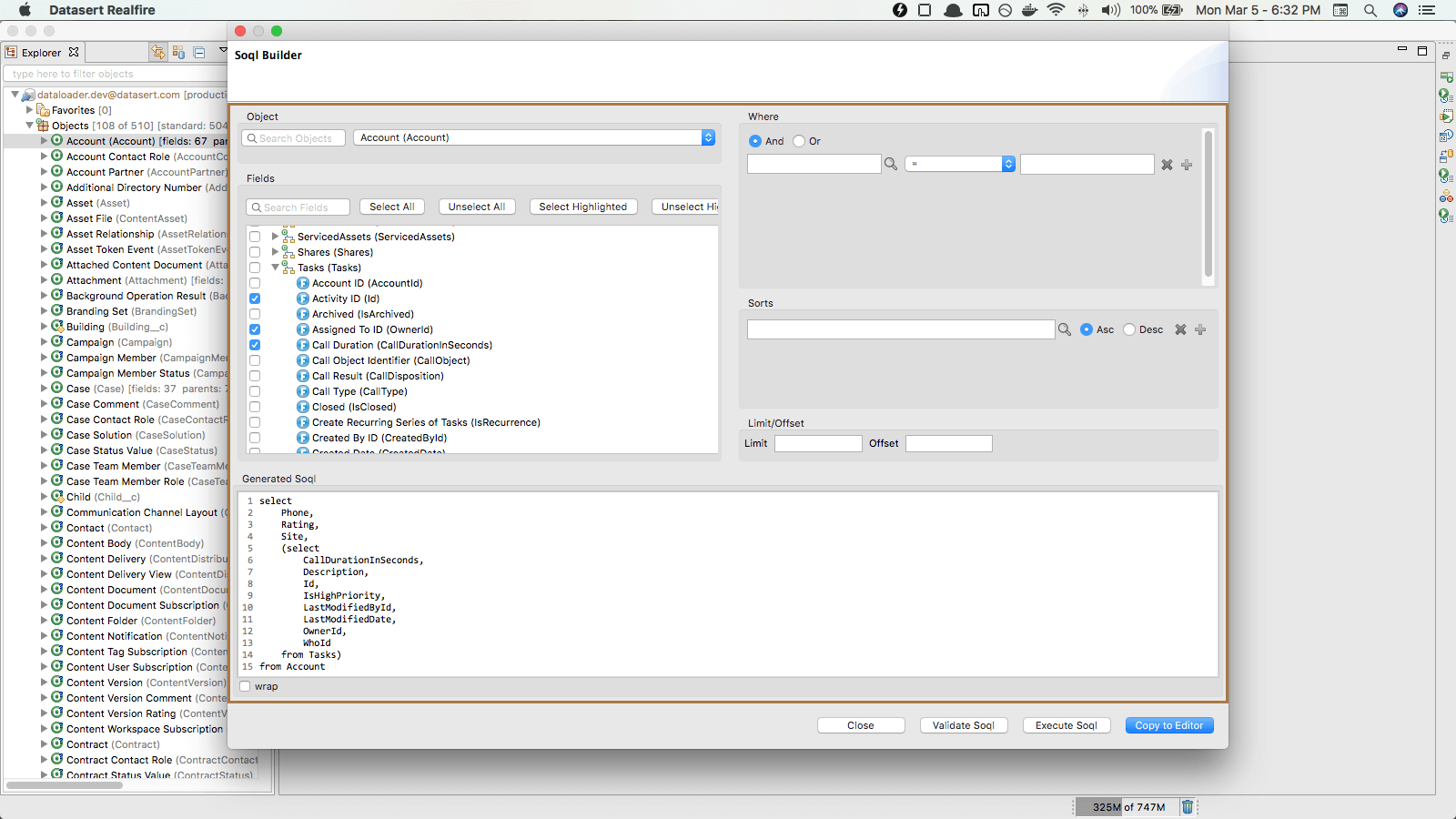Remove the Where condition with the X icon
The image size is (1456, 819).
tap(1167, 165)
